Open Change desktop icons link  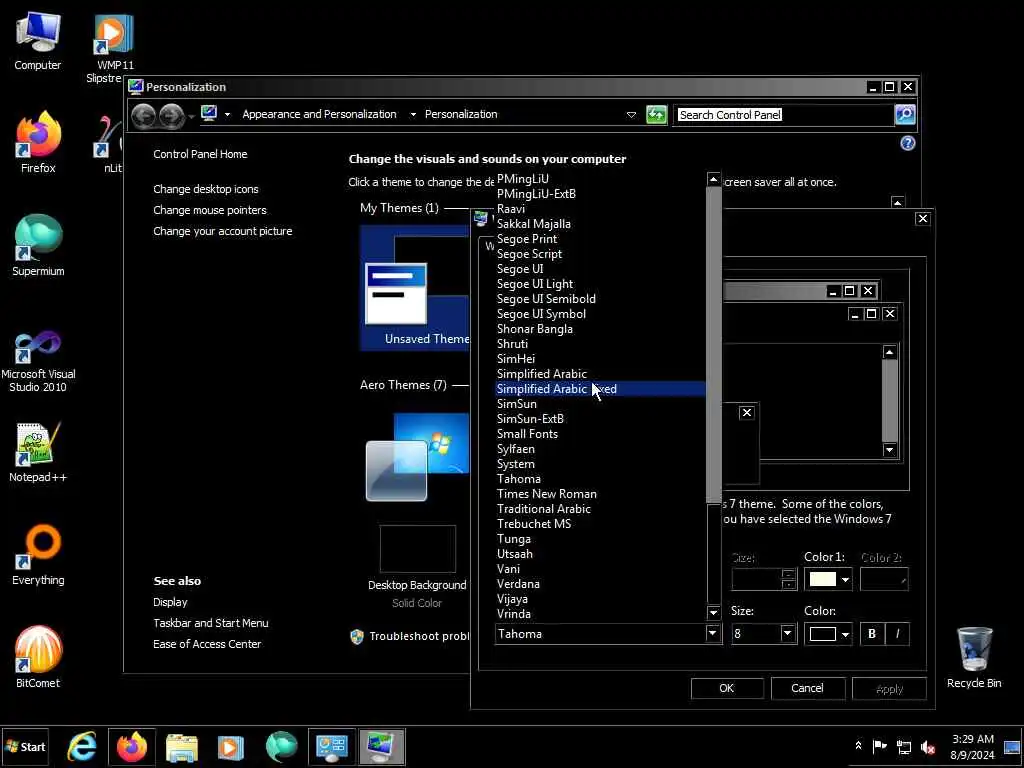tap(206, 189)
